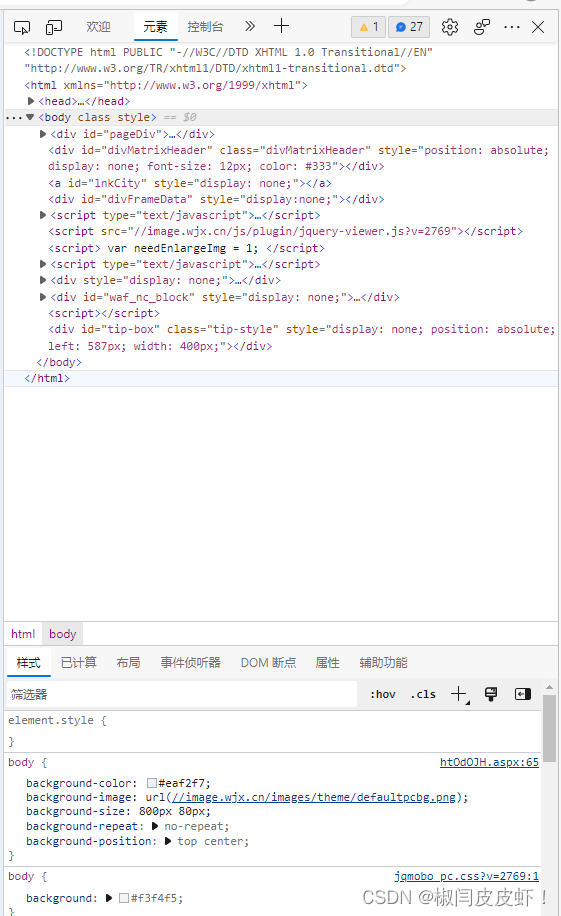Switch to the 欢迎 tab
Viewport: 561px width, 916px height.
98,27
